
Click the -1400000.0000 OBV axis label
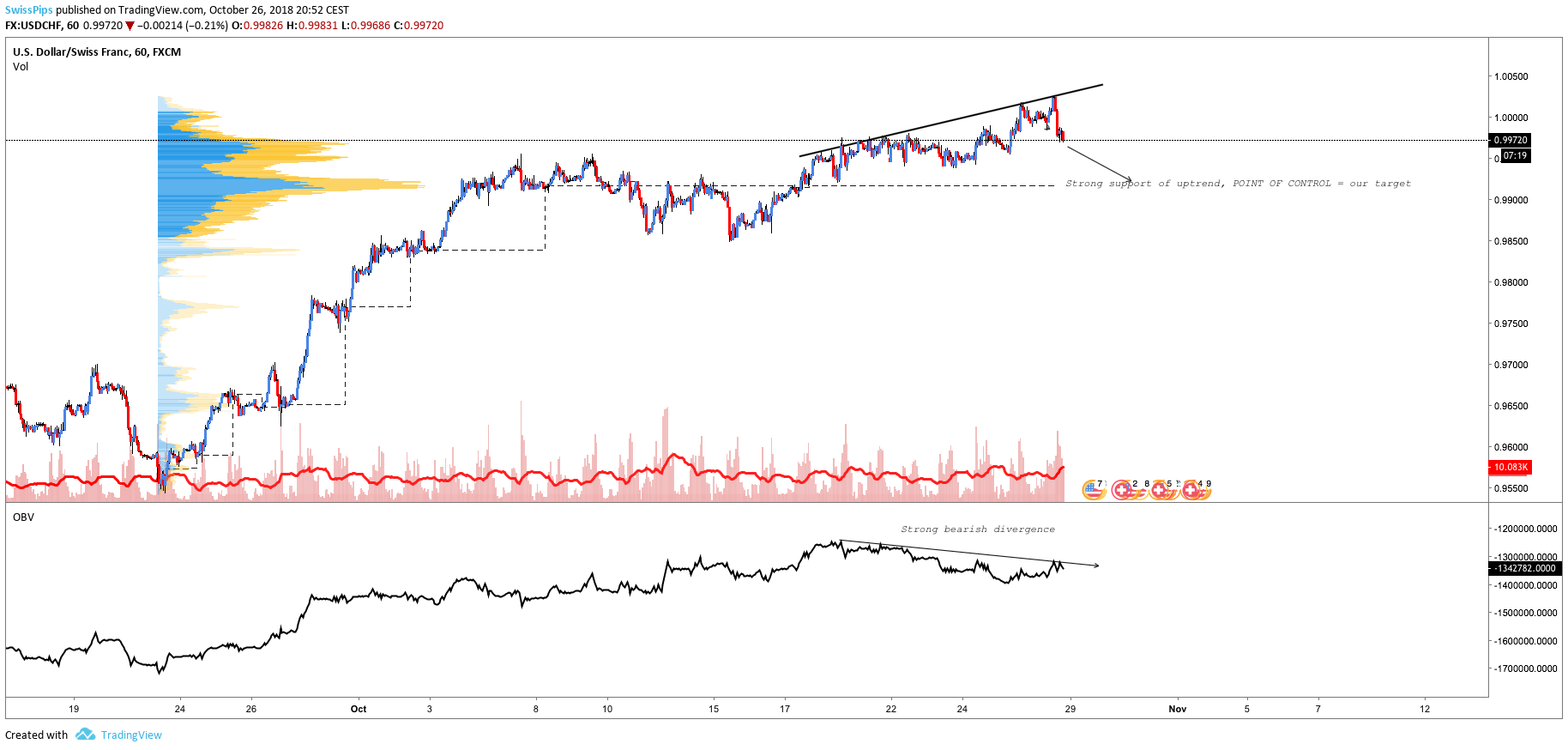(x=1525, y=586)
